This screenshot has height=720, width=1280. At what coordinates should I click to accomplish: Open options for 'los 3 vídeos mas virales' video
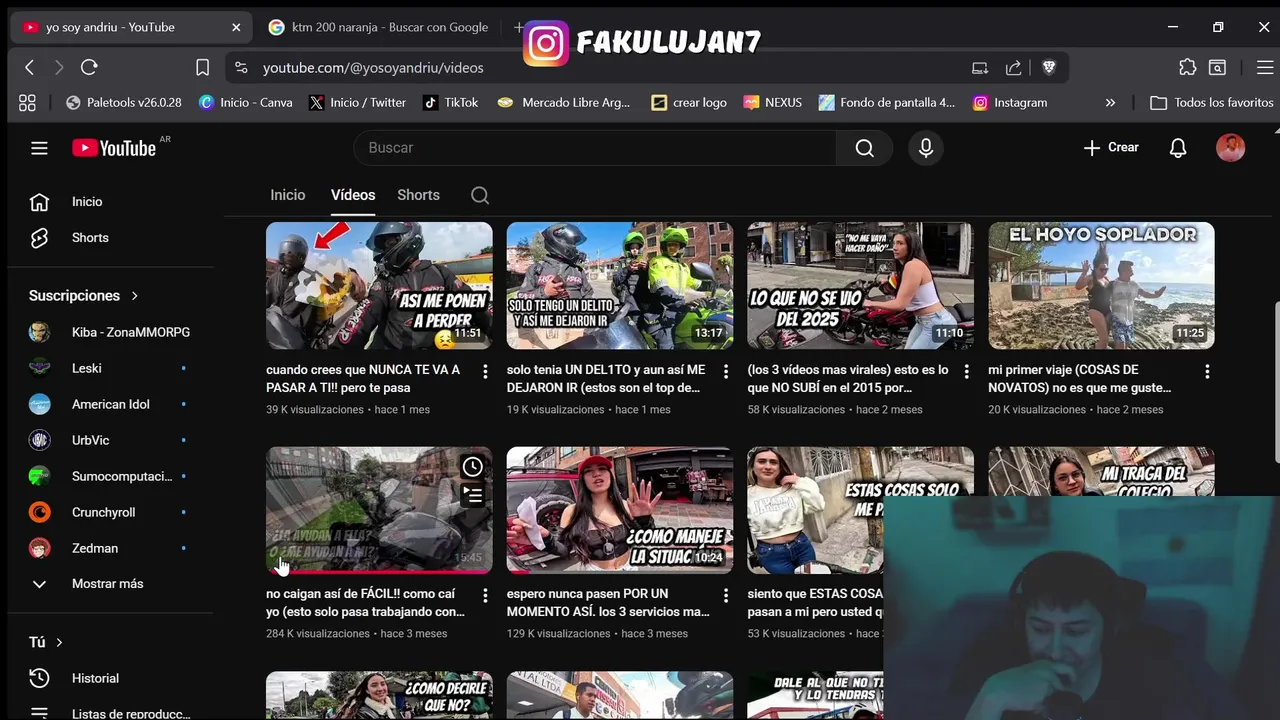click(966, 371)
